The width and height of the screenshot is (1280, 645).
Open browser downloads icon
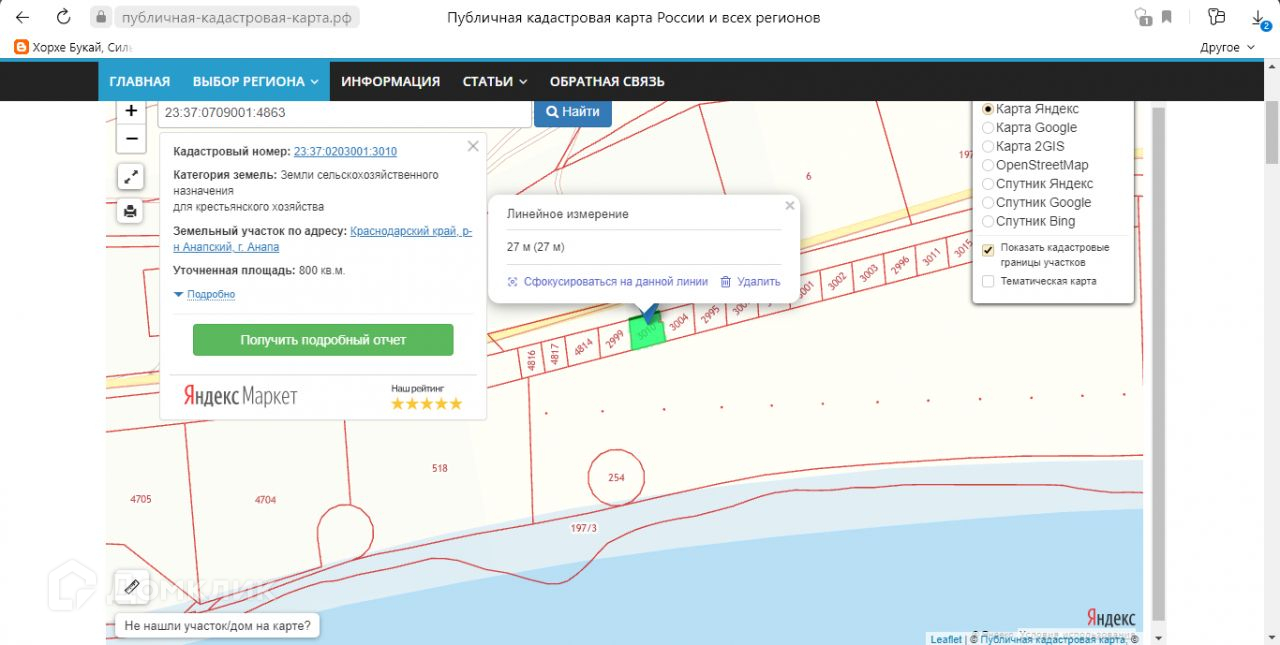(x=1258, y=17)
